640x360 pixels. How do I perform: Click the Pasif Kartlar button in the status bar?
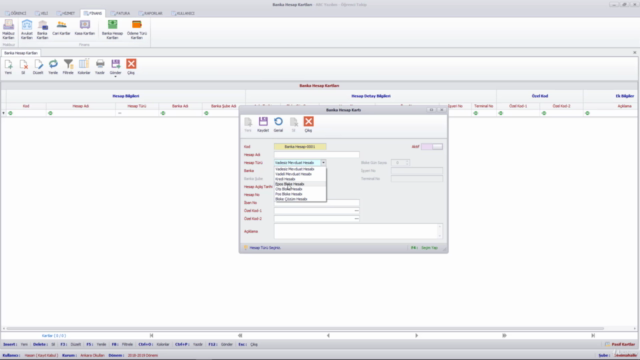pos(620,344)
